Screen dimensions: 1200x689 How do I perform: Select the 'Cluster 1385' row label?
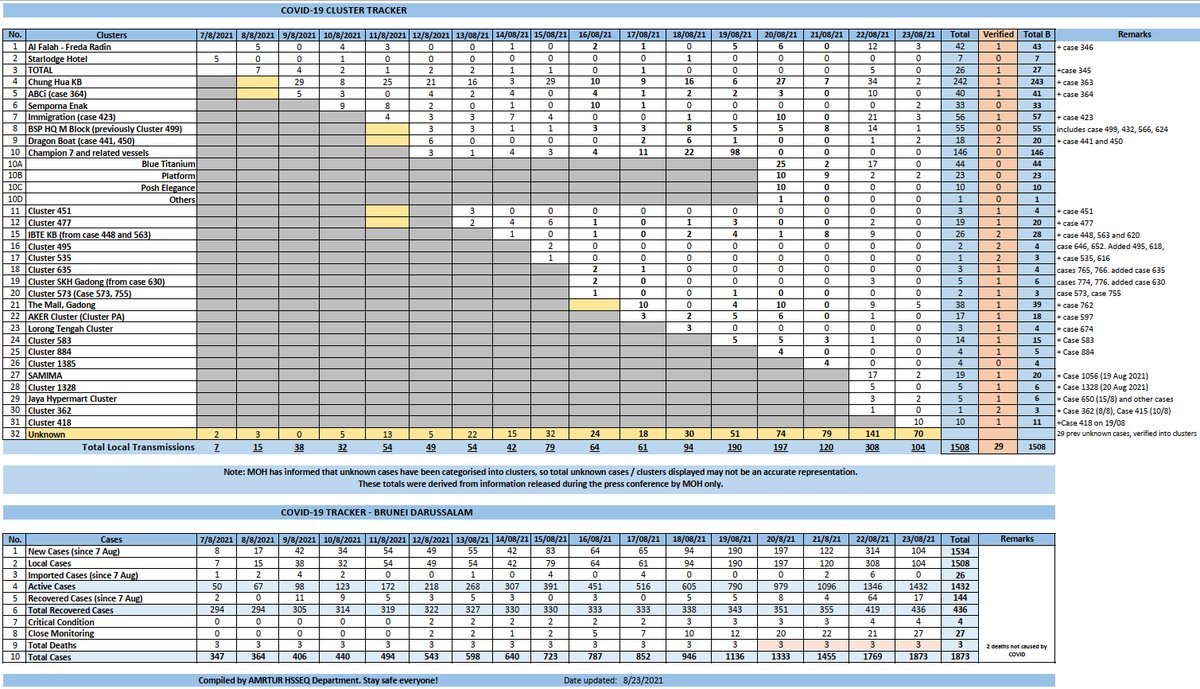[110, 365]
